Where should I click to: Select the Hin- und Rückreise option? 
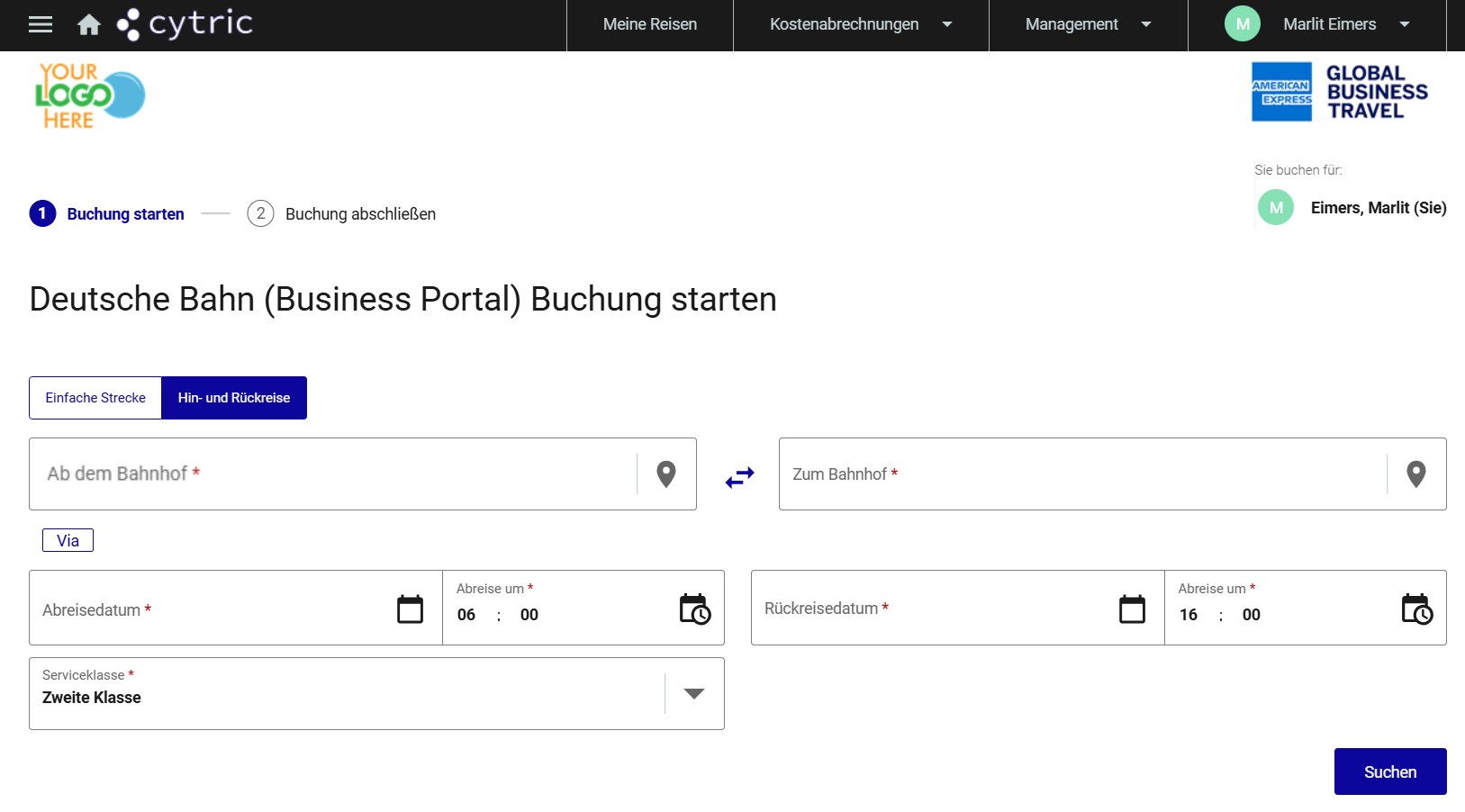[x=234, y=398]
